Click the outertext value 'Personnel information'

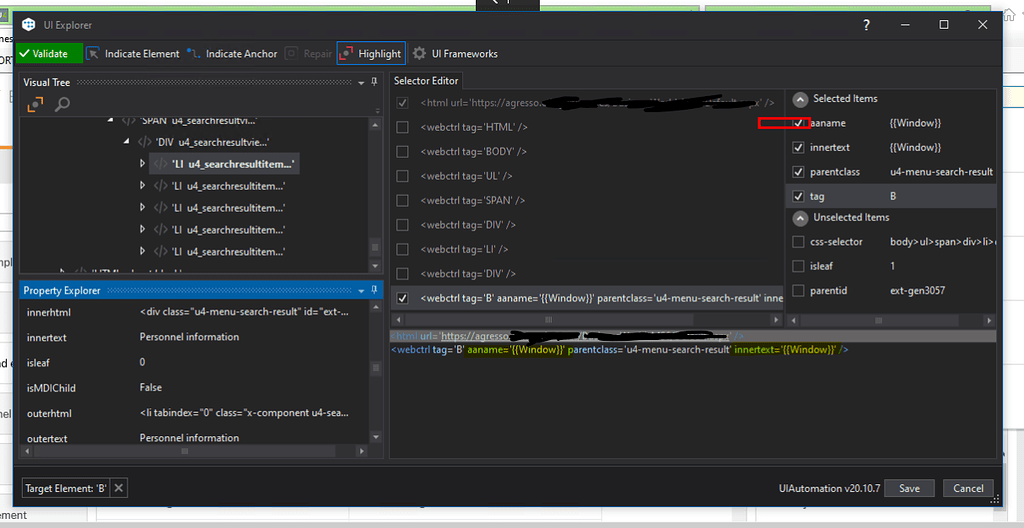pos(189,438)
